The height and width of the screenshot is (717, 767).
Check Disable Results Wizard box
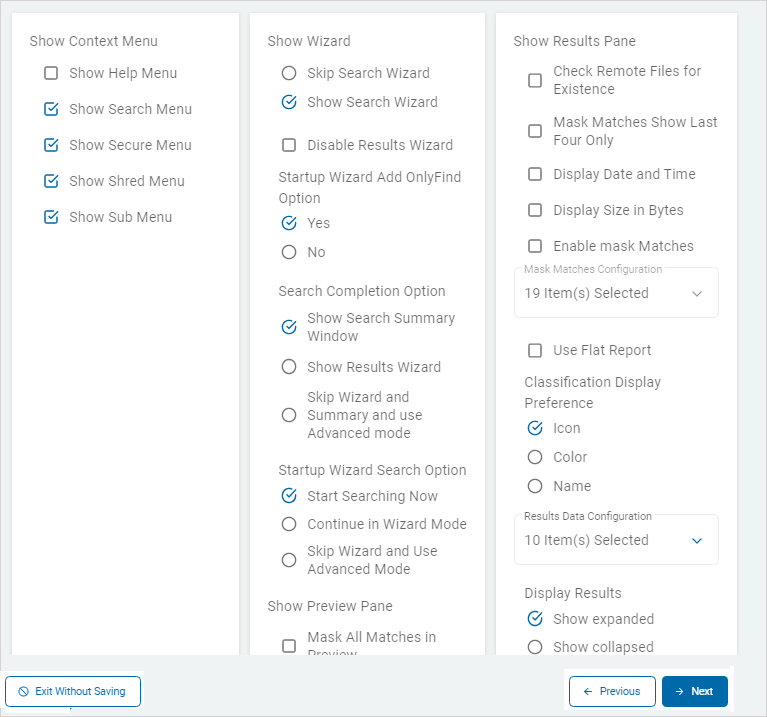pyautogui.click(x=289, y=145)
